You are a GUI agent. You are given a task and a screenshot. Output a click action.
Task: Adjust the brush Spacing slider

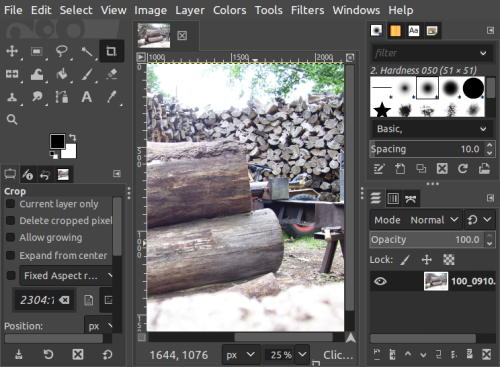click(x=428, y=149)
